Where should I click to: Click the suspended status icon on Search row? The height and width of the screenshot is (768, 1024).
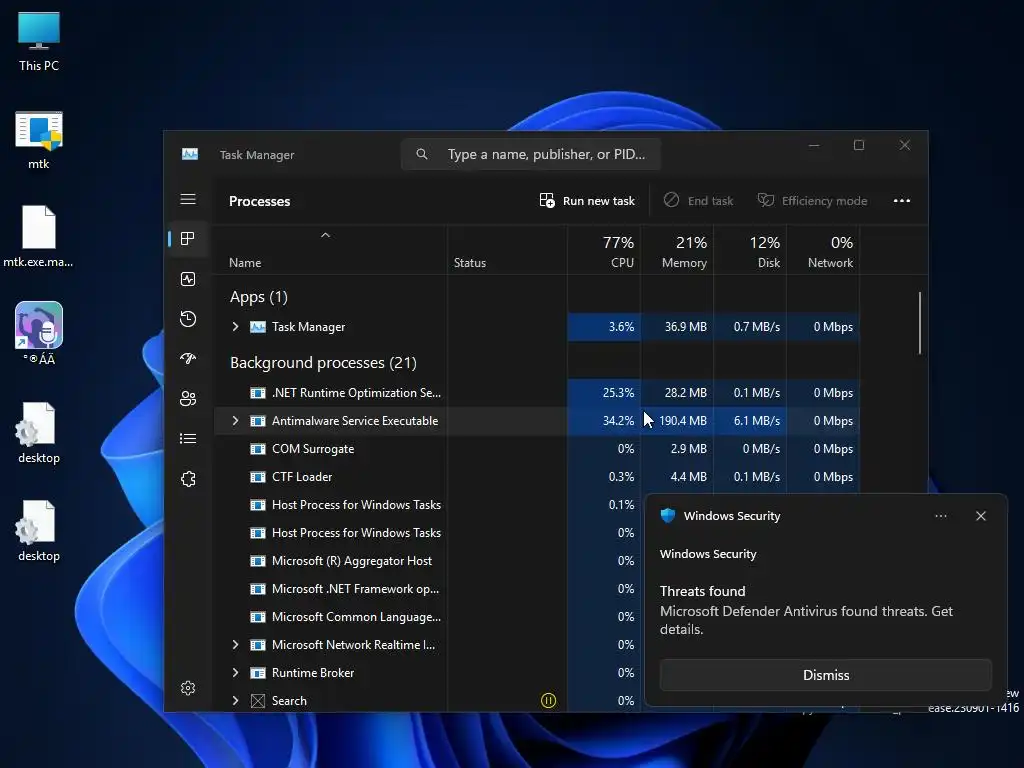tap(549, 701)
